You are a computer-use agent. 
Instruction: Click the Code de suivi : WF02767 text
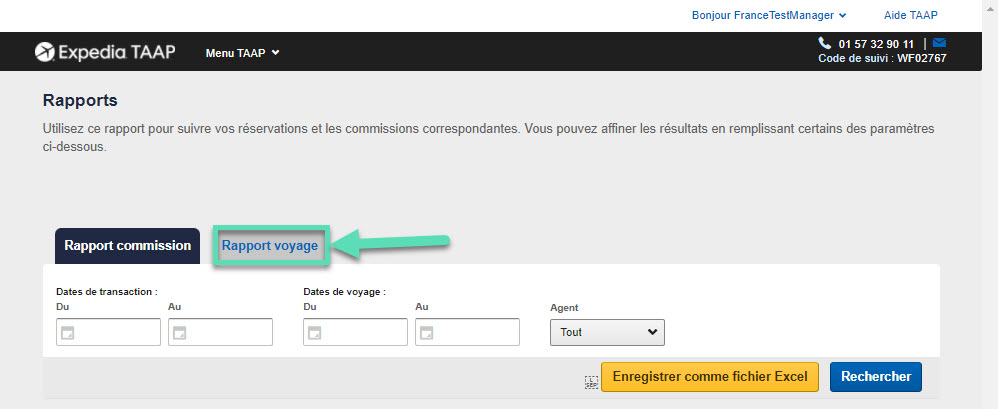(x=882, y=58)
